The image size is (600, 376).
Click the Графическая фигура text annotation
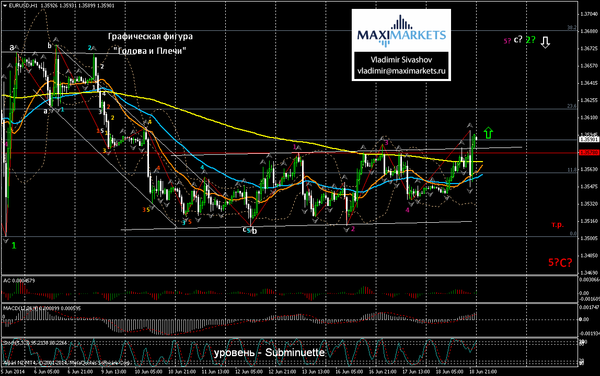150,36
